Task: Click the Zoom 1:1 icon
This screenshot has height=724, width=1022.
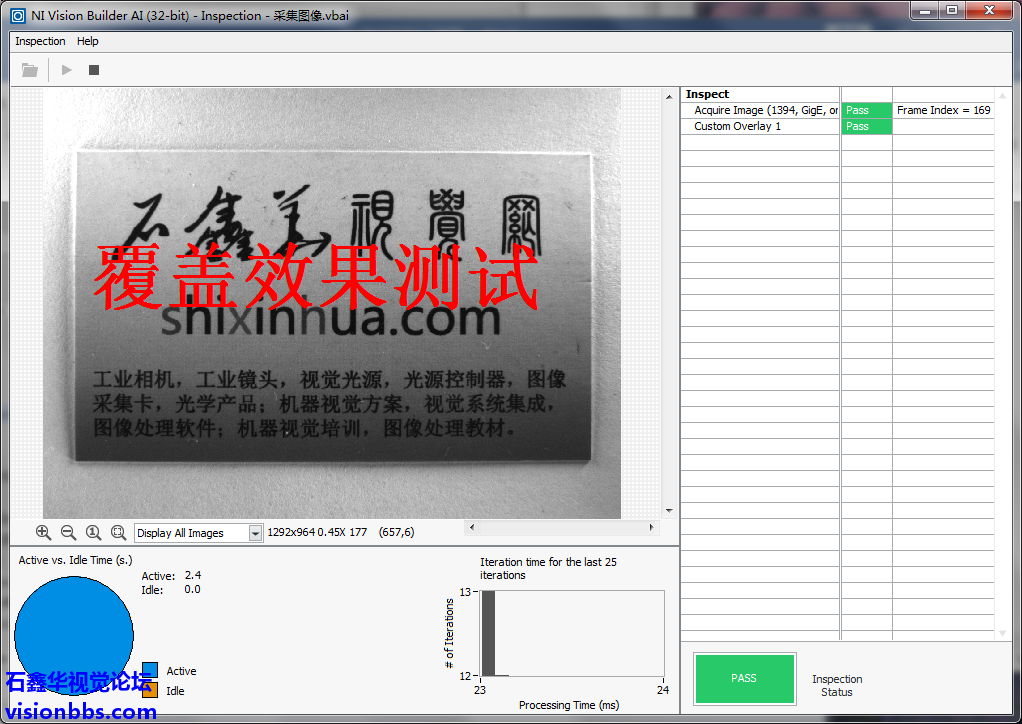Action: [93, 533]
